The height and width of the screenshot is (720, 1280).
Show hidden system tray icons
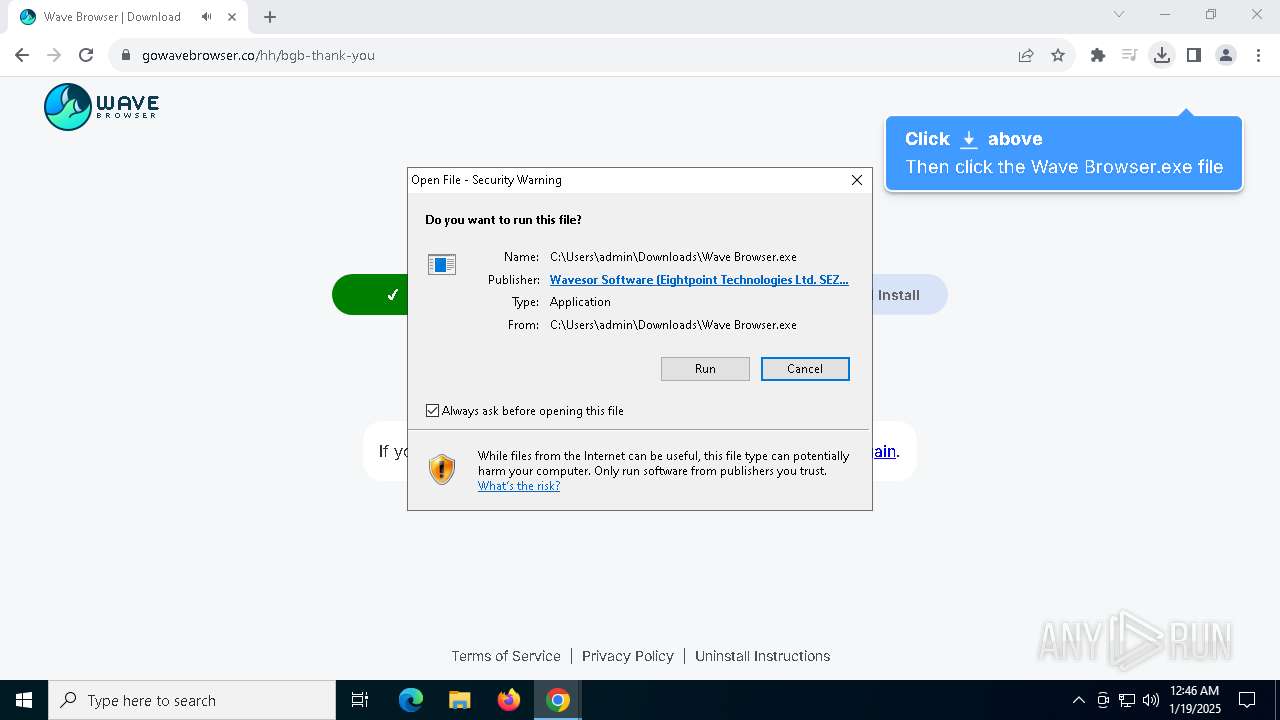1078,700
